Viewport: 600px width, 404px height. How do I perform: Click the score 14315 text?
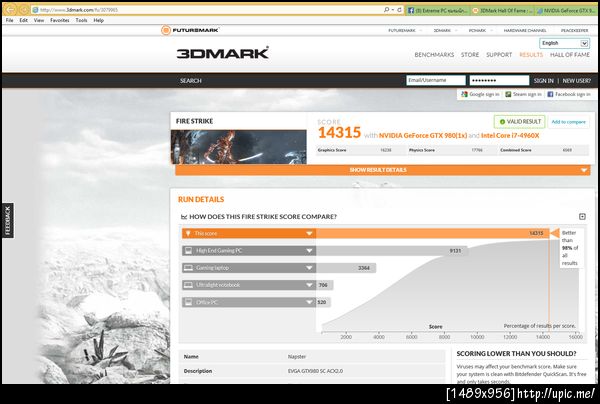(339, 133)
